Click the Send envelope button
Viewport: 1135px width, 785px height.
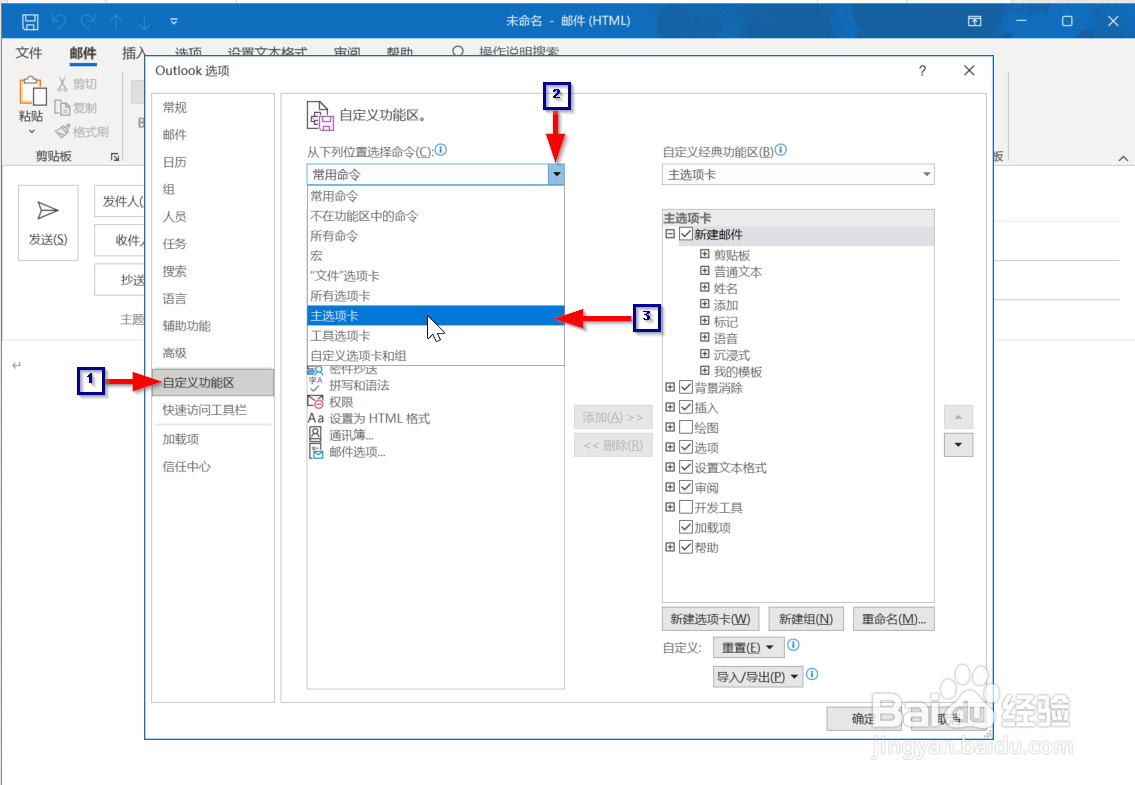pos(48,223)
